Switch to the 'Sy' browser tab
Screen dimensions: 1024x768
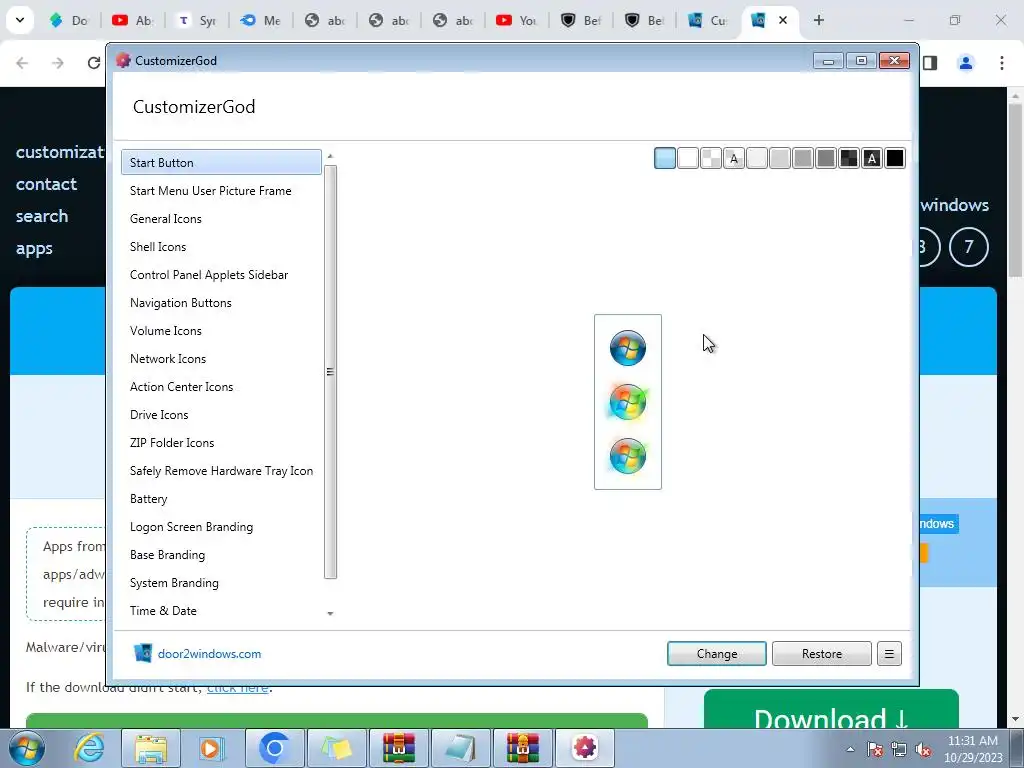(197, 20)
